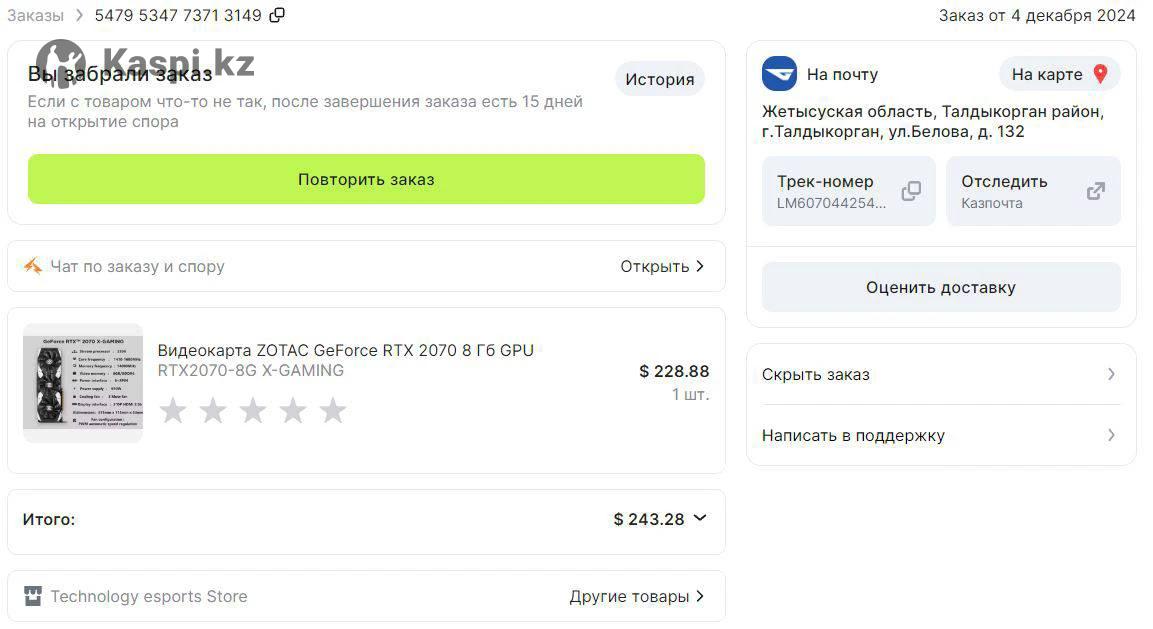Screen dimensions: 1153x629
Task: Click the Technology esports Store icon
Action: (x=32, y=596)
